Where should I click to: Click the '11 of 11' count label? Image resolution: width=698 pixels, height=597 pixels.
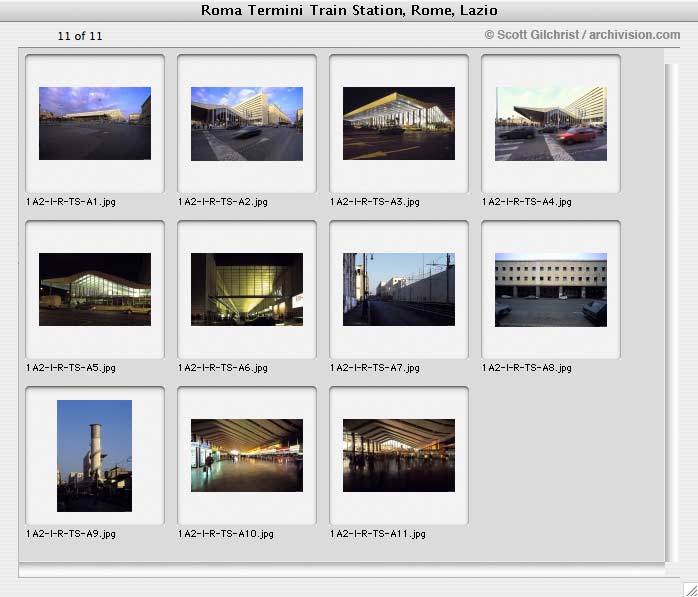pos(80,36)
